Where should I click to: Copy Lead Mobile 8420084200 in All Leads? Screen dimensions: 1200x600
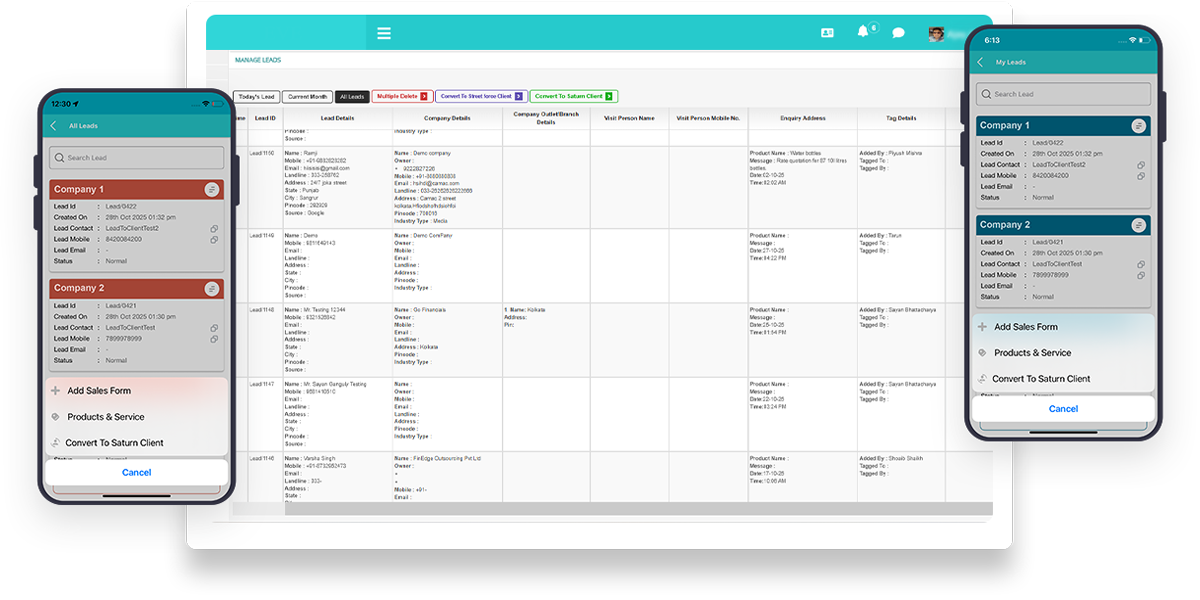click(x=213, y=240)
